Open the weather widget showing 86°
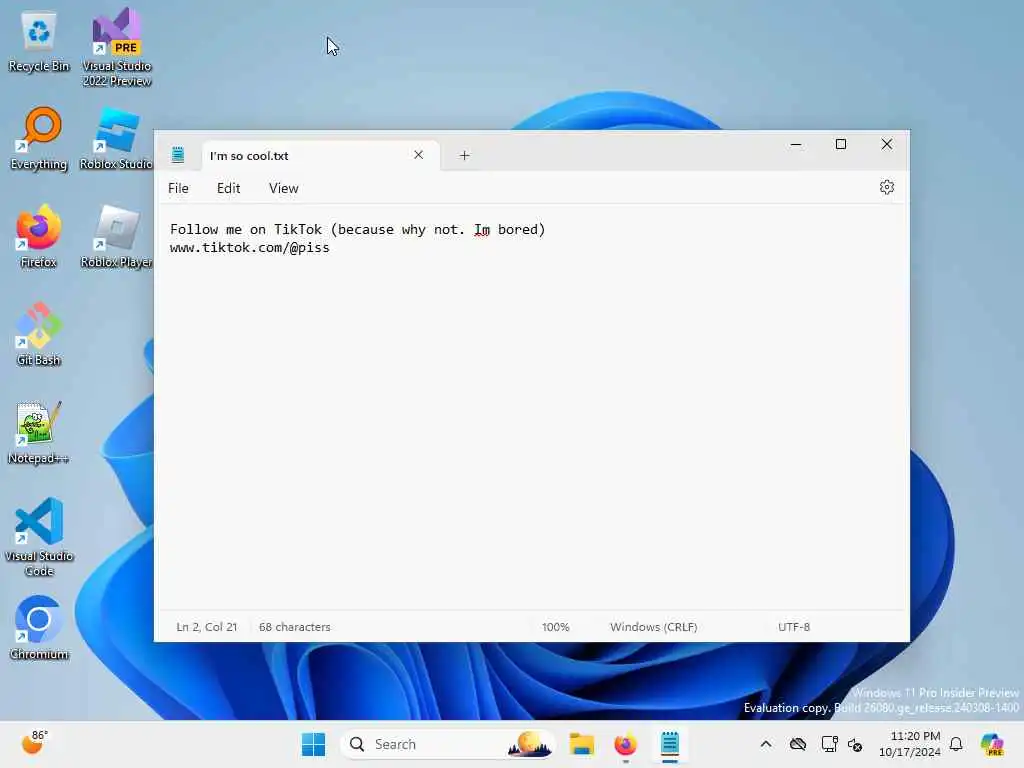This screenshot has height=768, width=1024. click(x=34, y=743)
